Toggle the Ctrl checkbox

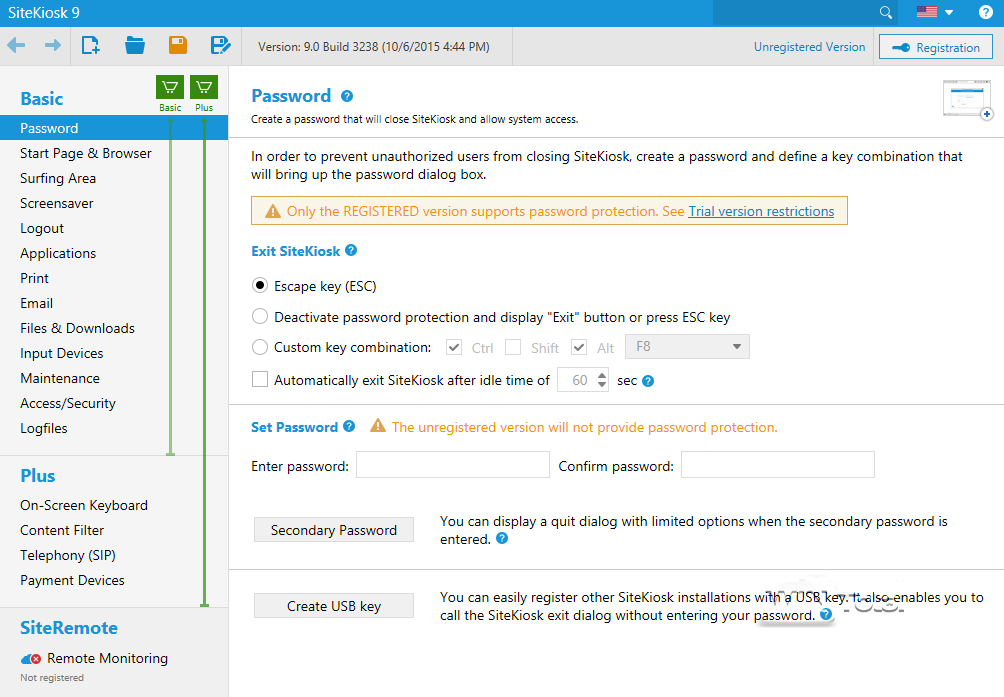(x=454, y=347)
